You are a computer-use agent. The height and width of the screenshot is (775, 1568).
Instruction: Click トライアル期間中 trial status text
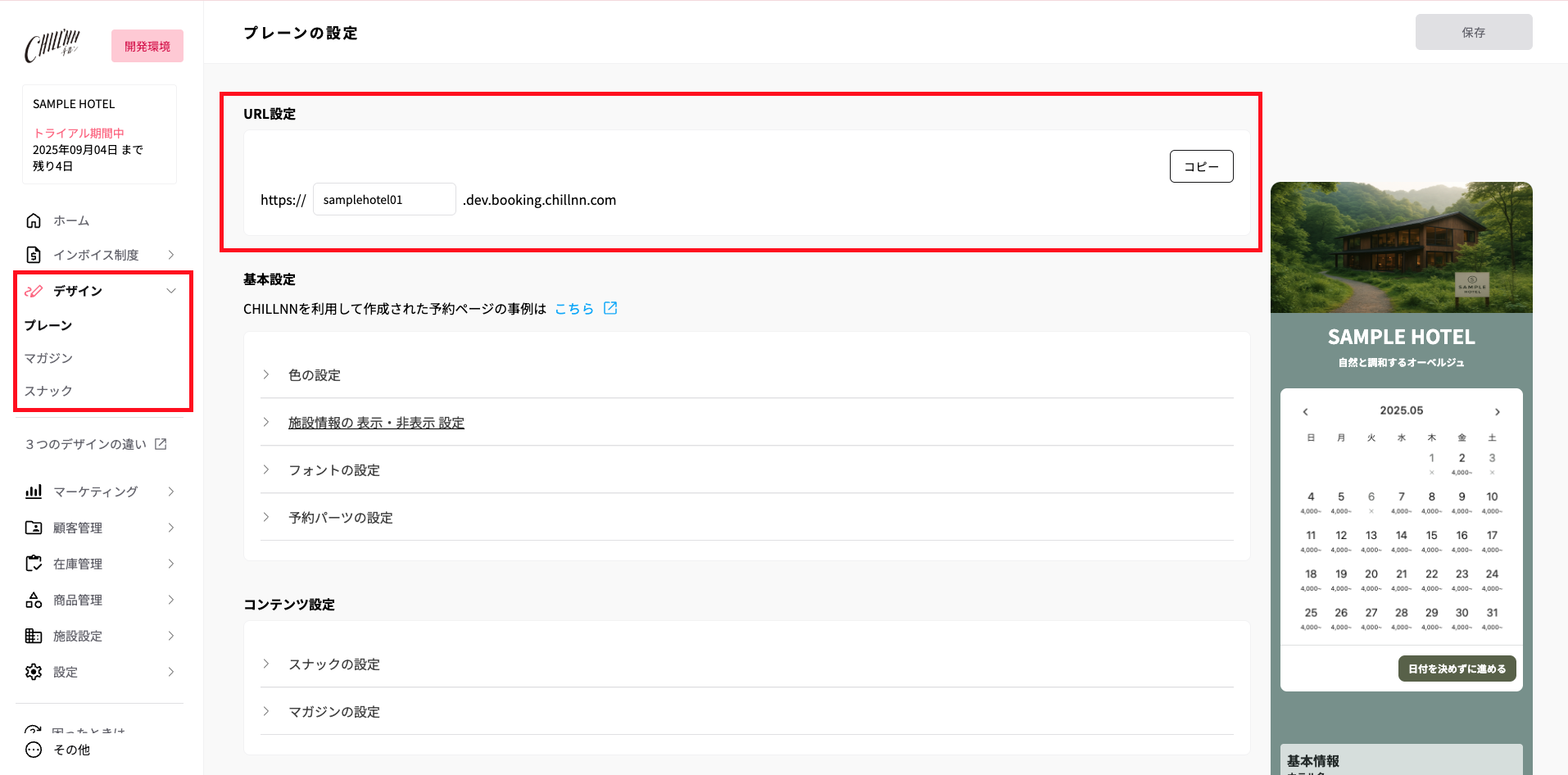click(x=79, y=133)
